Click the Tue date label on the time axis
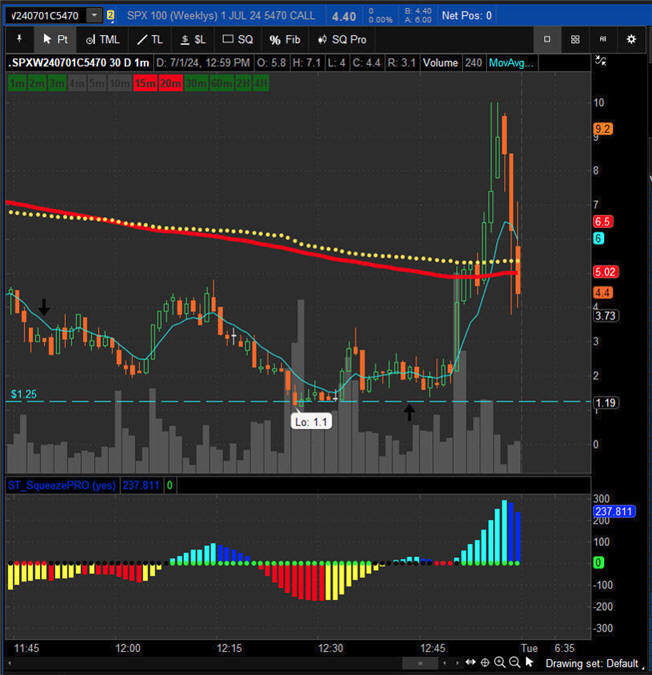This screenshot has height=675, width=652. 529,648
